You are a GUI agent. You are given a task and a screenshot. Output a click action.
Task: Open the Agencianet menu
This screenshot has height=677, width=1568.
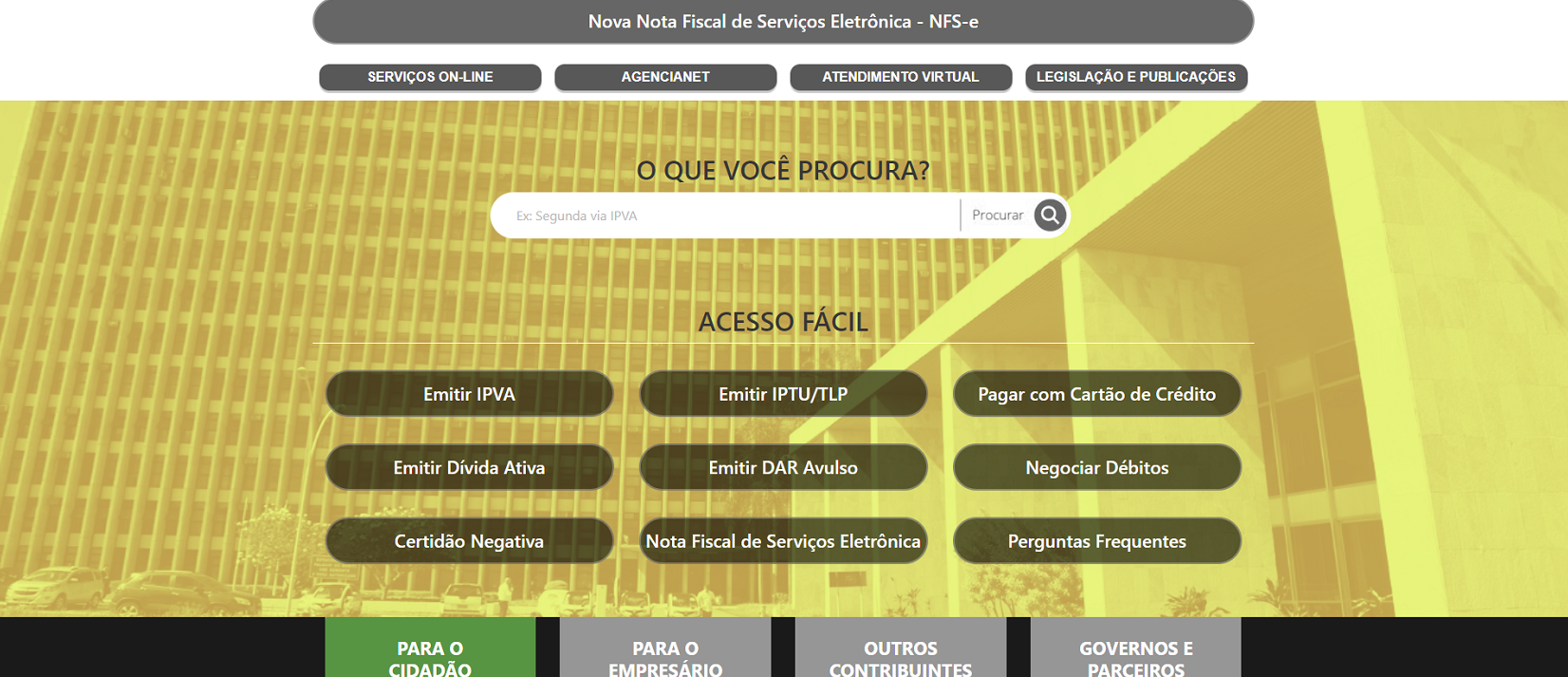pyautogui.click(x=665, y=77)
